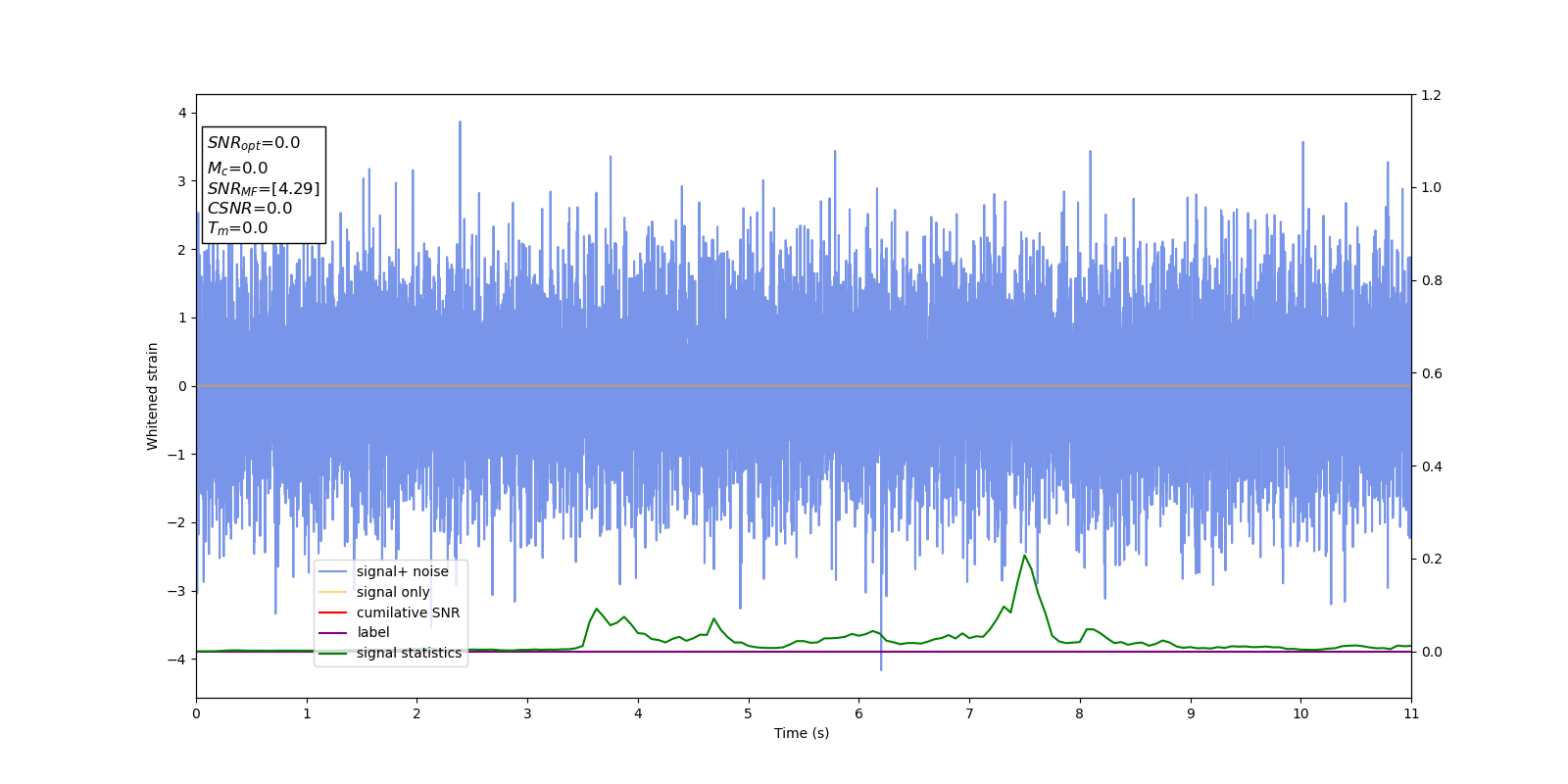Click right y-axis tick label 0.2
The image size is (1568, 784).
(1432, 559)
